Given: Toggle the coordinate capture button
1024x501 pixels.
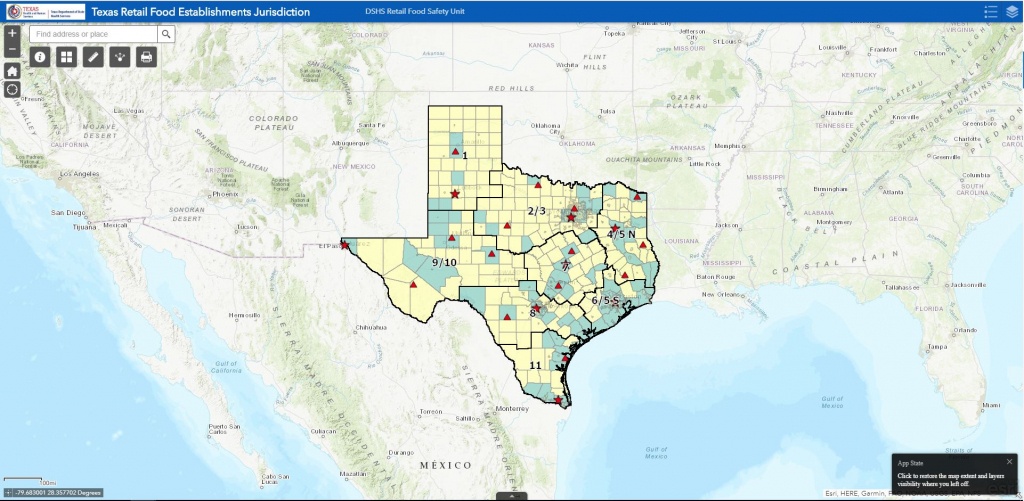Looking at the screenshot, I should [x=9, y=492].
